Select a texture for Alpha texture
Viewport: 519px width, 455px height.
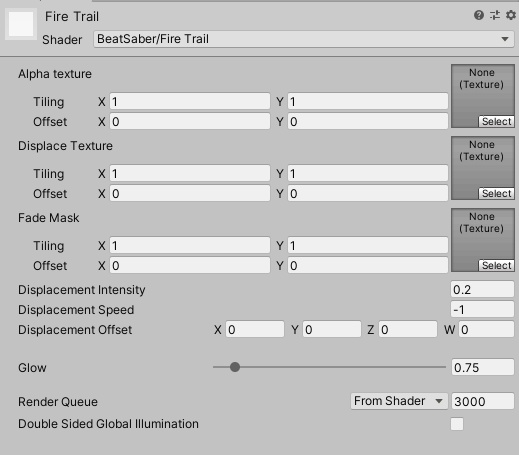point(496,122)
